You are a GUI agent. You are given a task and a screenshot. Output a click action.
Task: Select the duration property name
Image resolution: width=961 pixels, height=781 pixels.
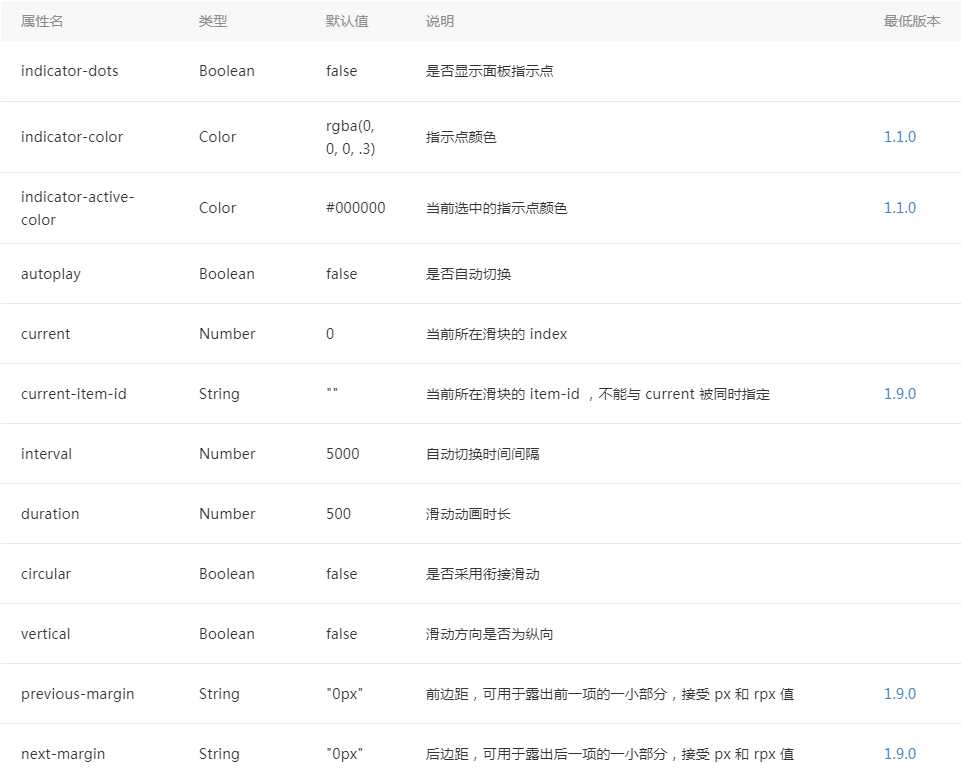(x=50, y=514)
